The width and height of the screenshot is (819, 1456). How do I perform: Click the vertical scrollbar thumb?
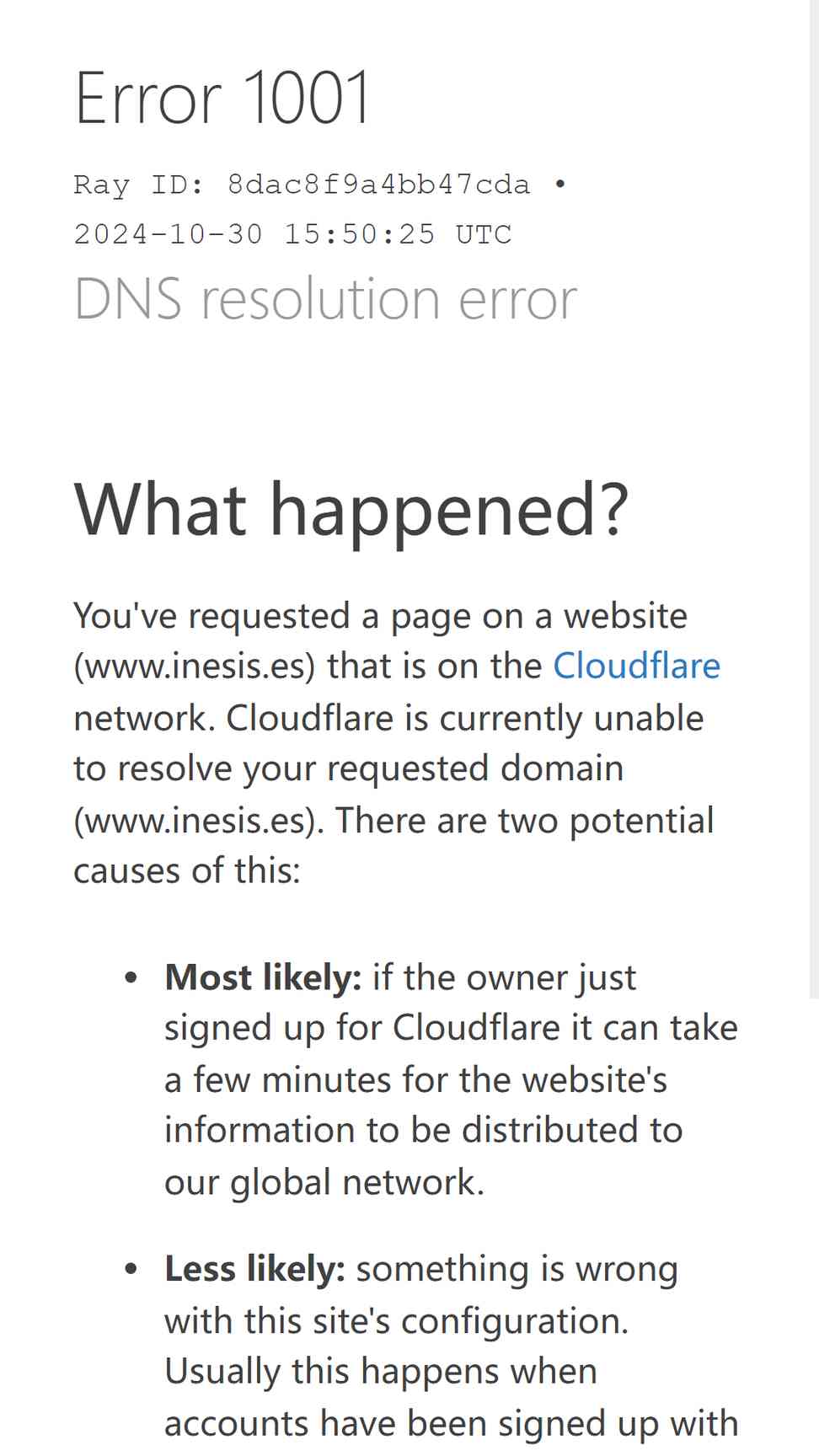coord(814,499)
